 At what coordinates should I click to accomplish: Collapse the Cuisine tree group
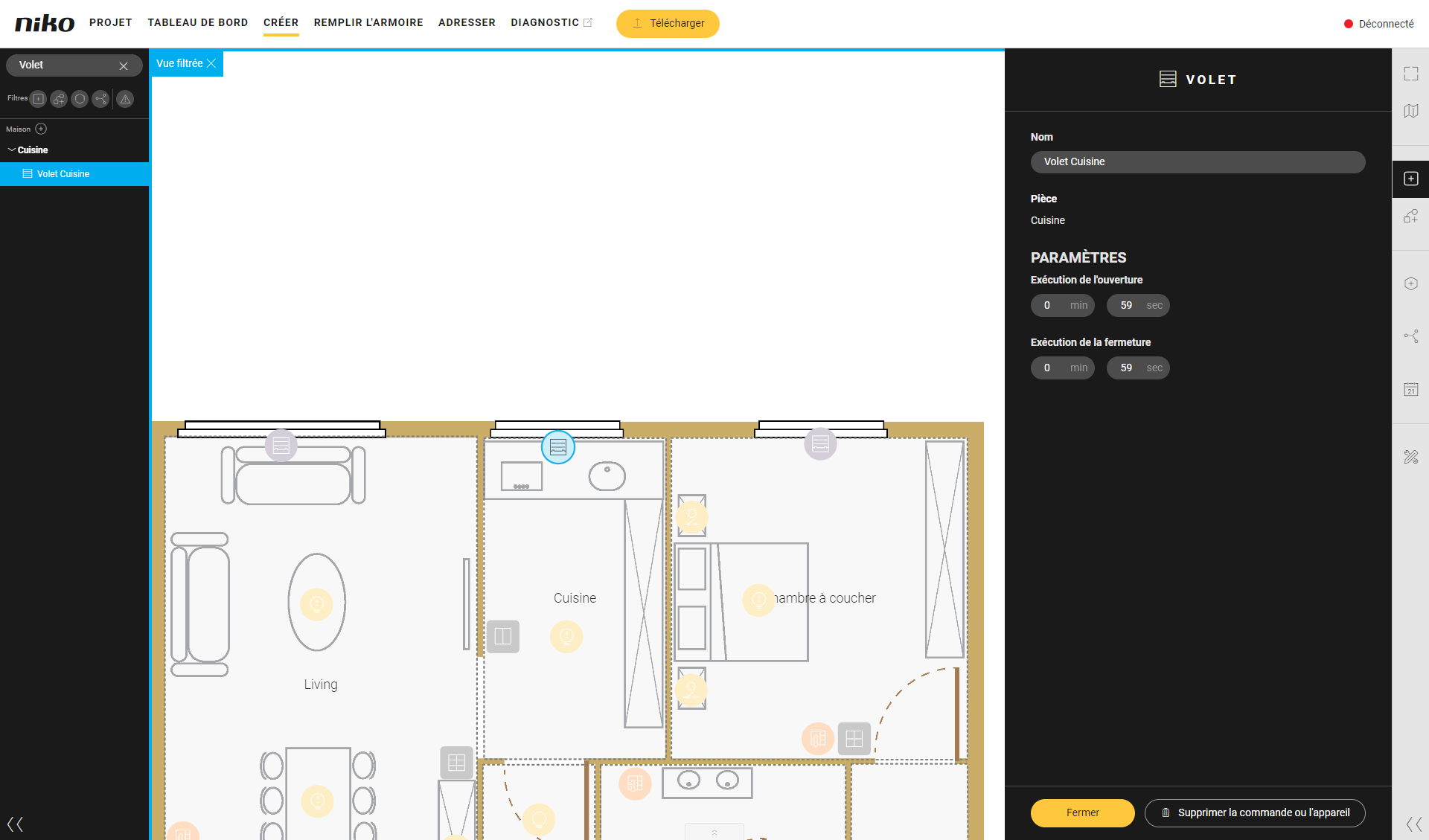click(12, 150)
